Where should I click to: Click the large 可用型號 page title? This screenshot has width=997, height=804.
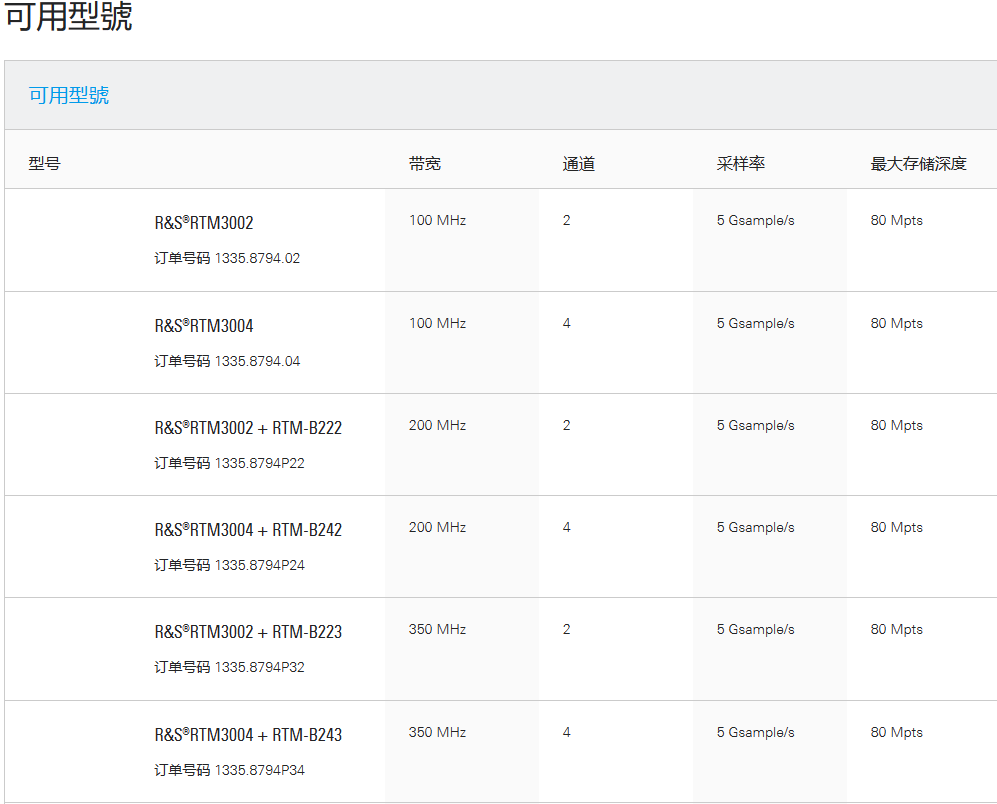(69, 17)
